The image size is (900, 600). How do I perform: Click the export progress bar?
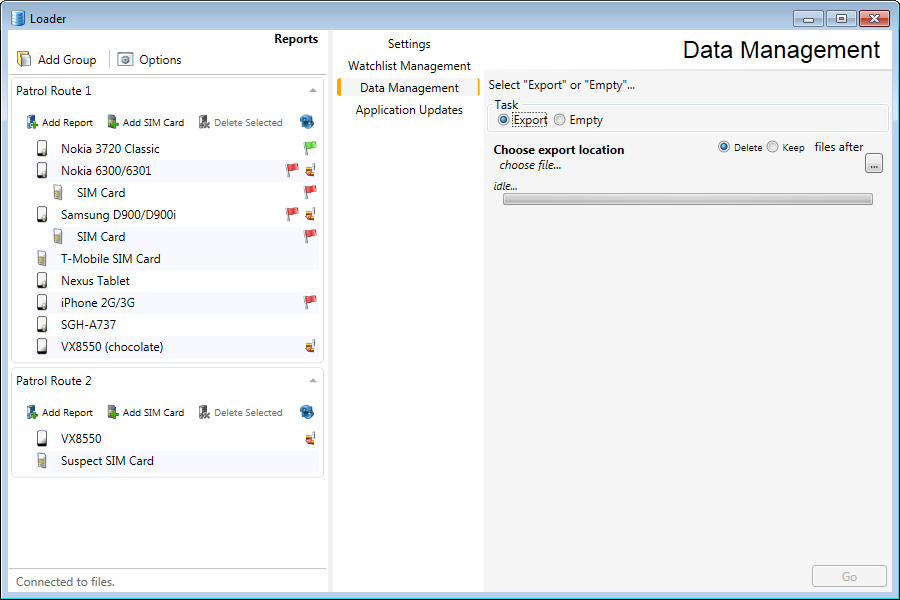[688, 199]
